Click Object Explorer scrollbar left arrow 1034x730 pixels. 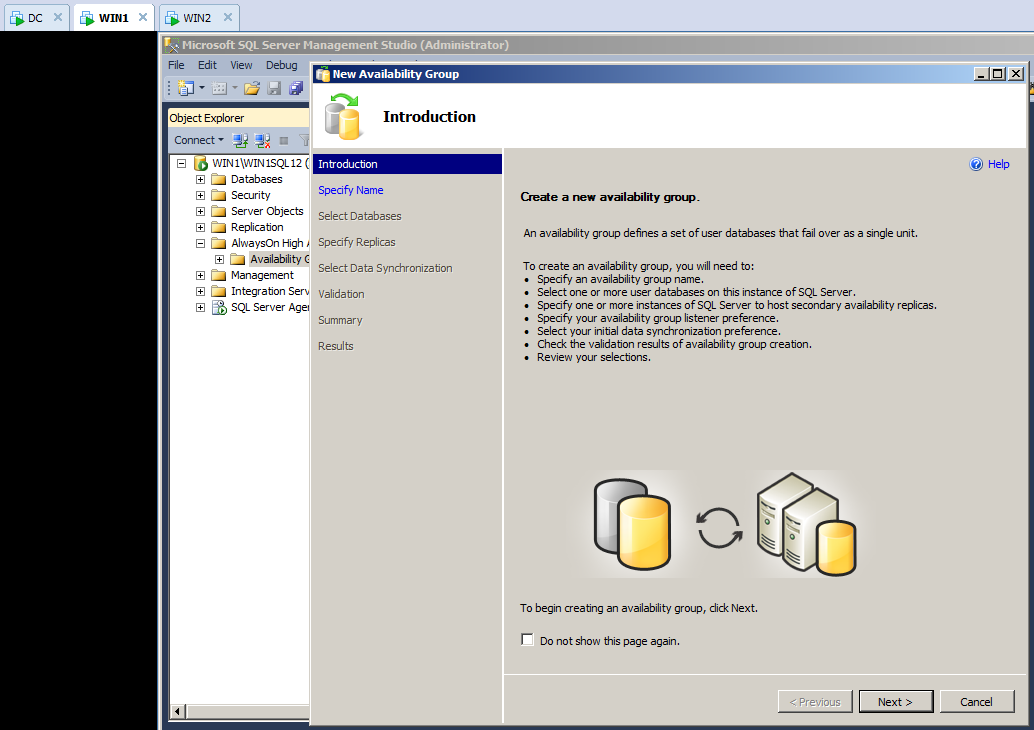[x=177, y=711]
